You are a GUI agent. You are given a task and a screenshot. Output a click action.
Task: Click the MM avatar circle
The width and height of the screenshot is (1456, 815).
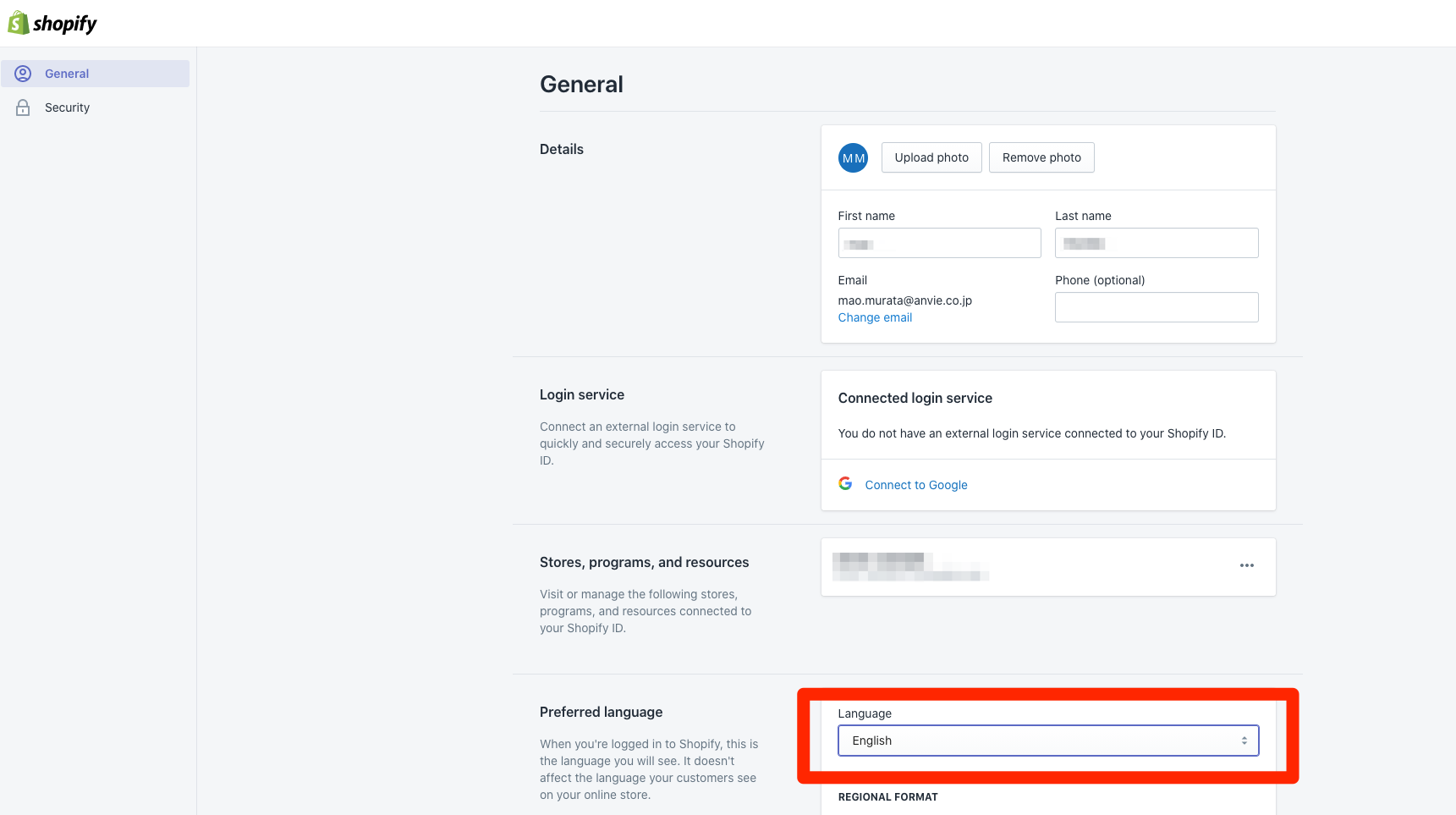[x=853, y=157]
